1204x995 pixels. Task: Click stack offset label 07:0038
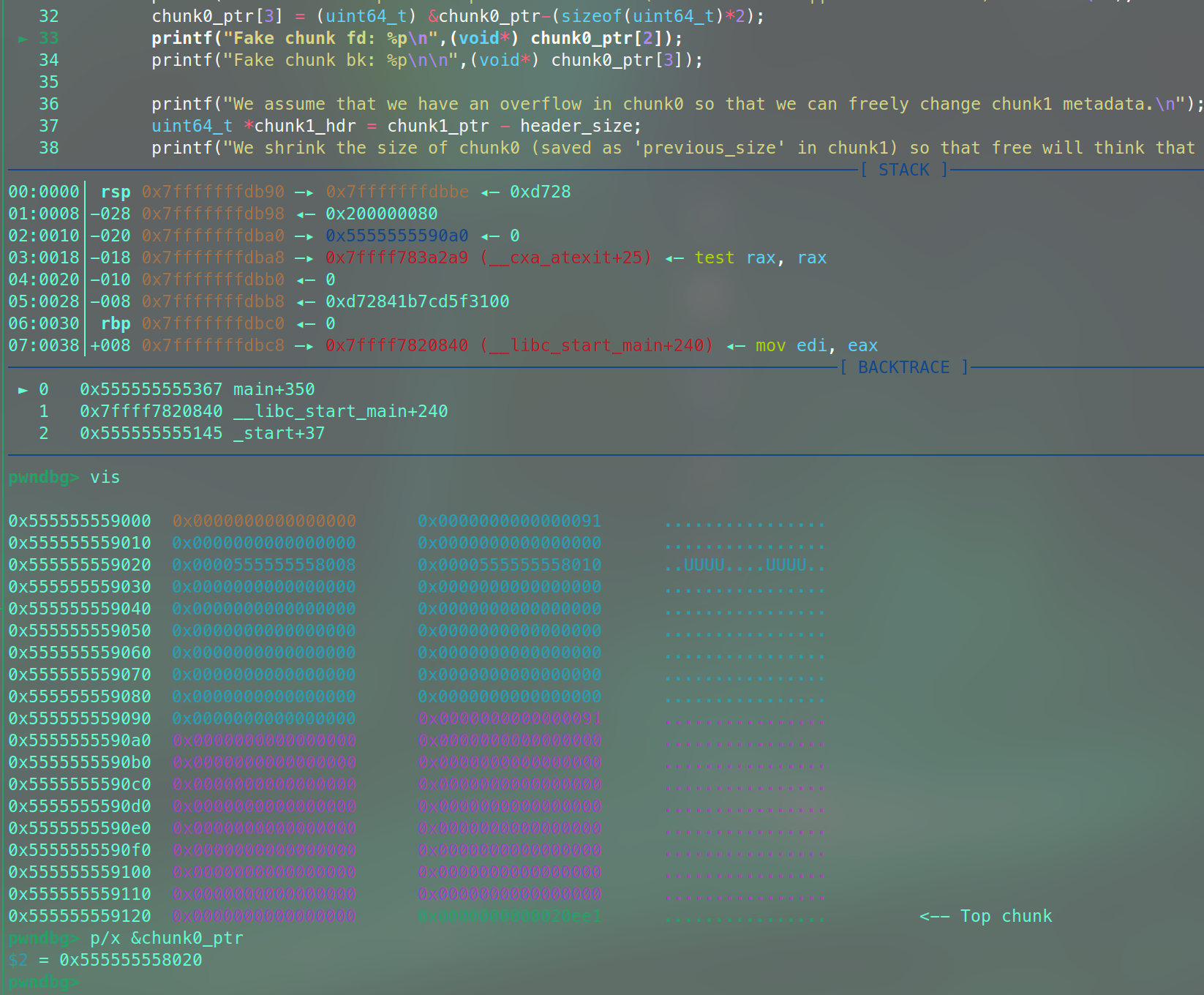tap(44, 345)
